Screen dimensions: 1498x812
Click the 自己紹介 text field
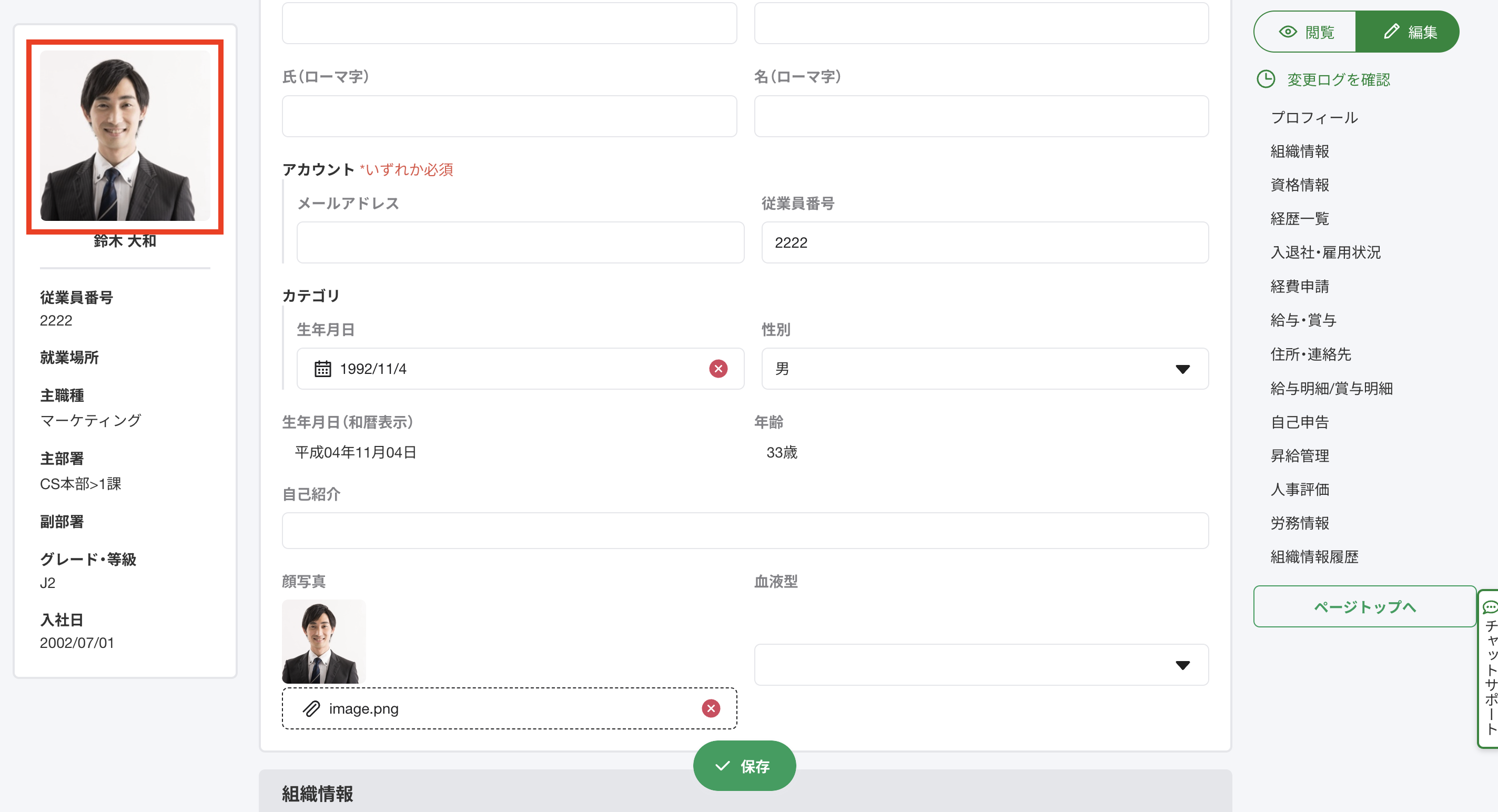tap(744, 530)
